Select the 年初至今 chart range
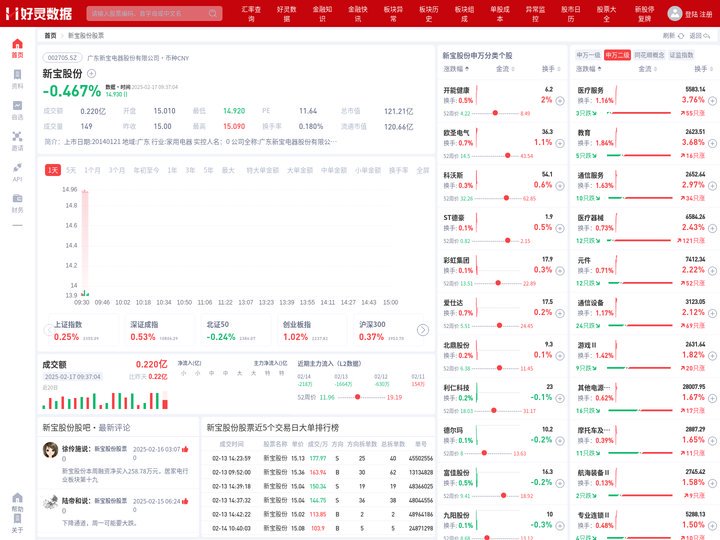Image resolution: width=720 pixels, height=540 pixels. (146, 170)
